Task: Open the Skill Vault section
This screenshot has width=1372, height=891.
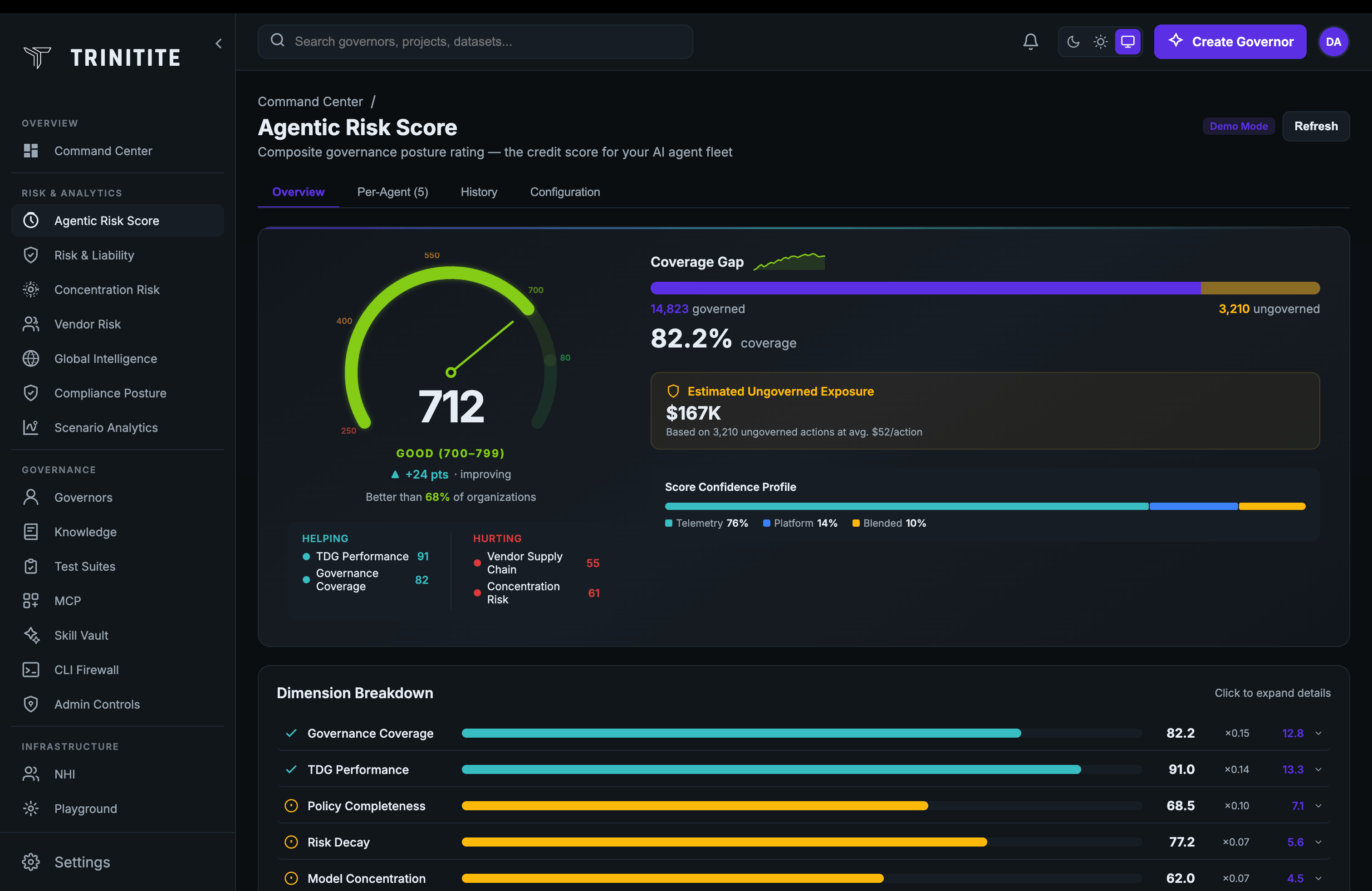Action: 81,635
